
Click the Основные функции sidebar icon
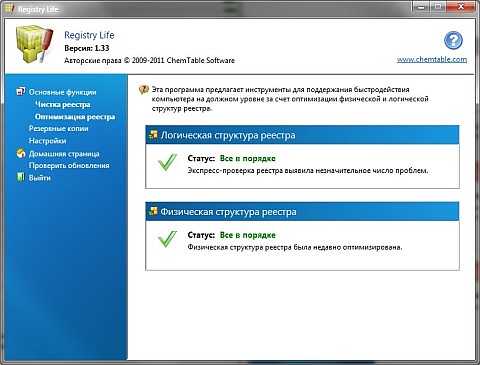tap(21, 91)
